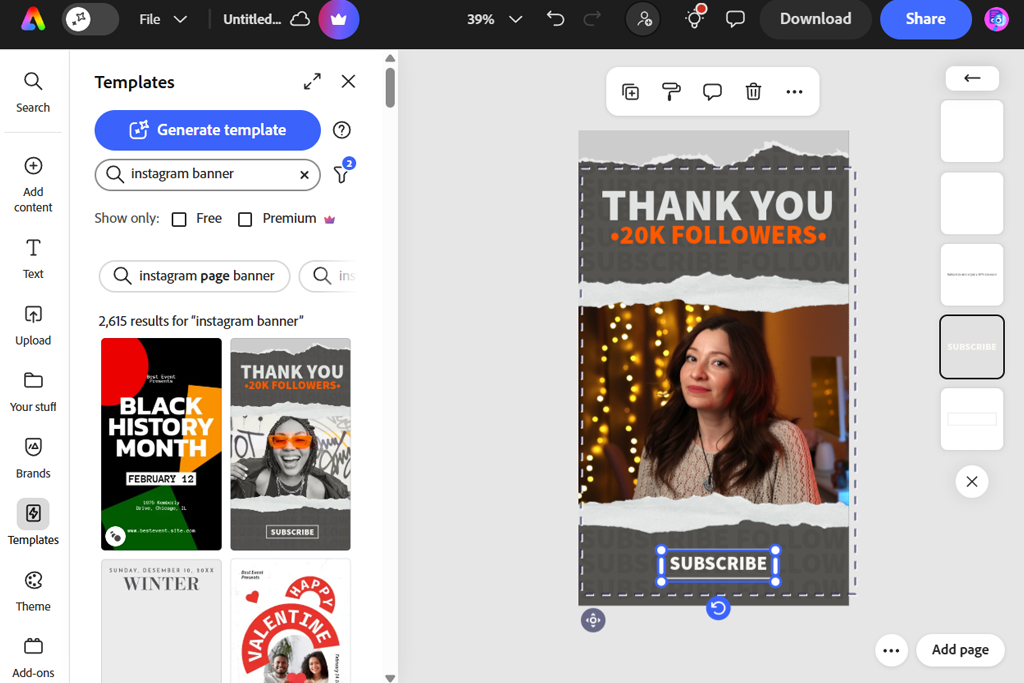Open the lightbulb tips icon
The height and width of the screenshot is (683, 1024).
coord(695,18)
